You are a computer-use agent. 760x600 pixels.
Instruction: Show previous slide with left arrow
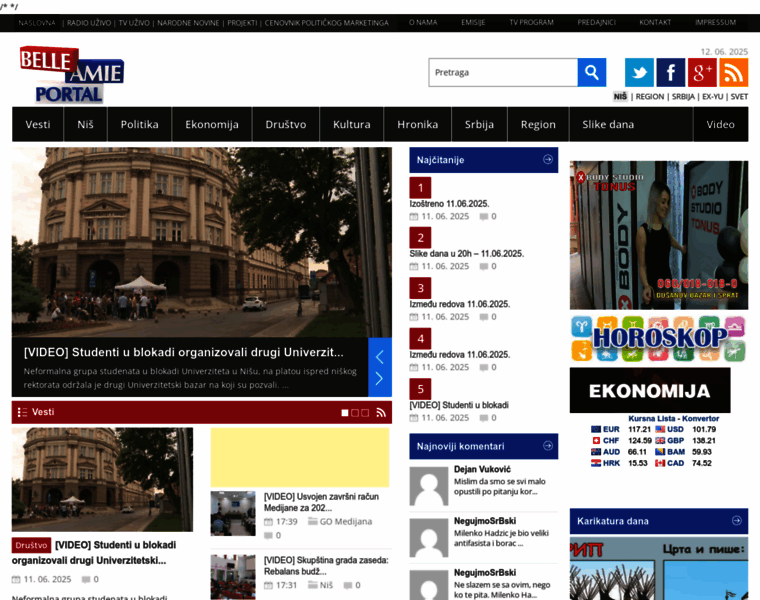(x=380, y=357)
